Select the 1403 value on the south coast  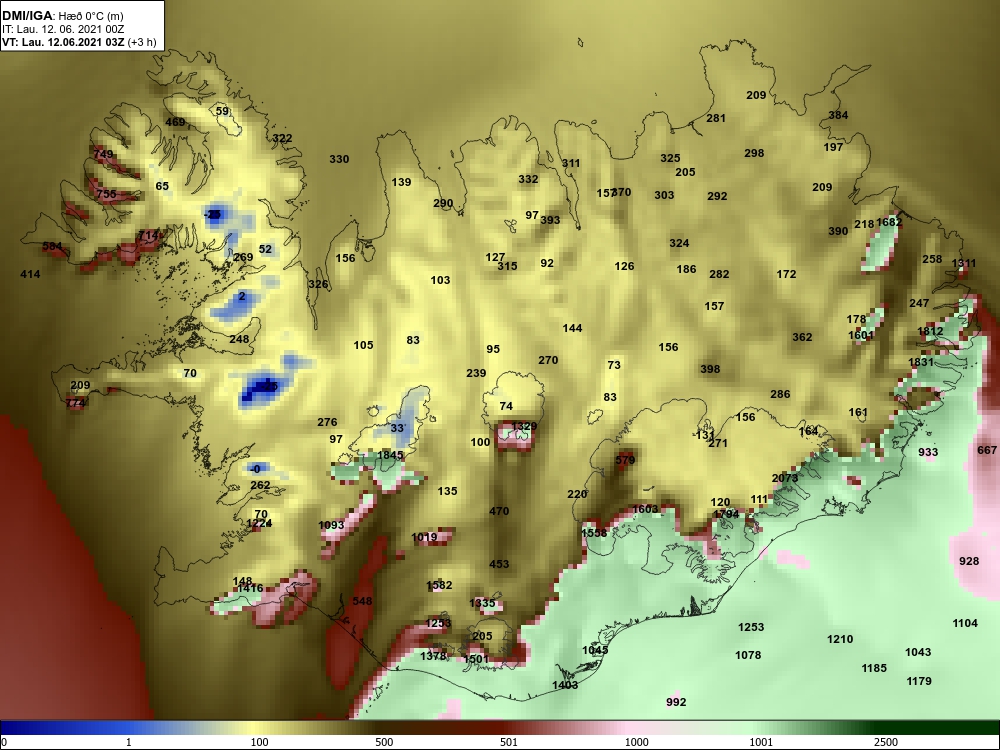[x=565, y=685]
